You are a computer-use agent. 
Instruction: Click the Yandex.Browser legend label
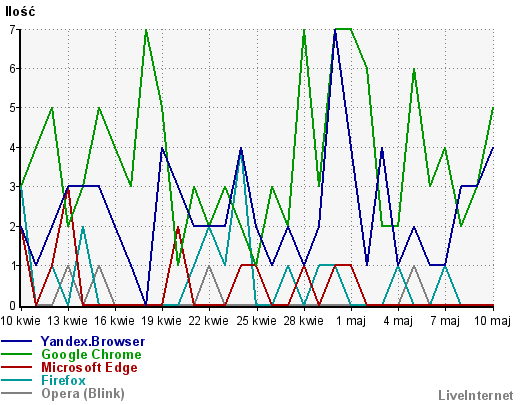coord(93,342)
